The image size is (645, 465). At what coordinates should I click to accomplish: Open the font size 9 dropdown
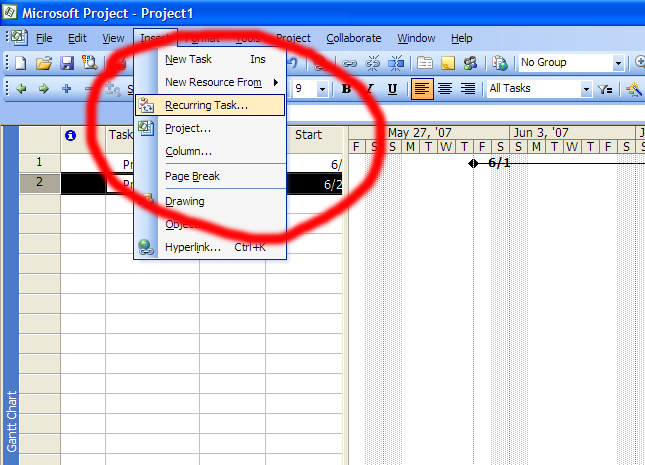[x=322, y=89]
